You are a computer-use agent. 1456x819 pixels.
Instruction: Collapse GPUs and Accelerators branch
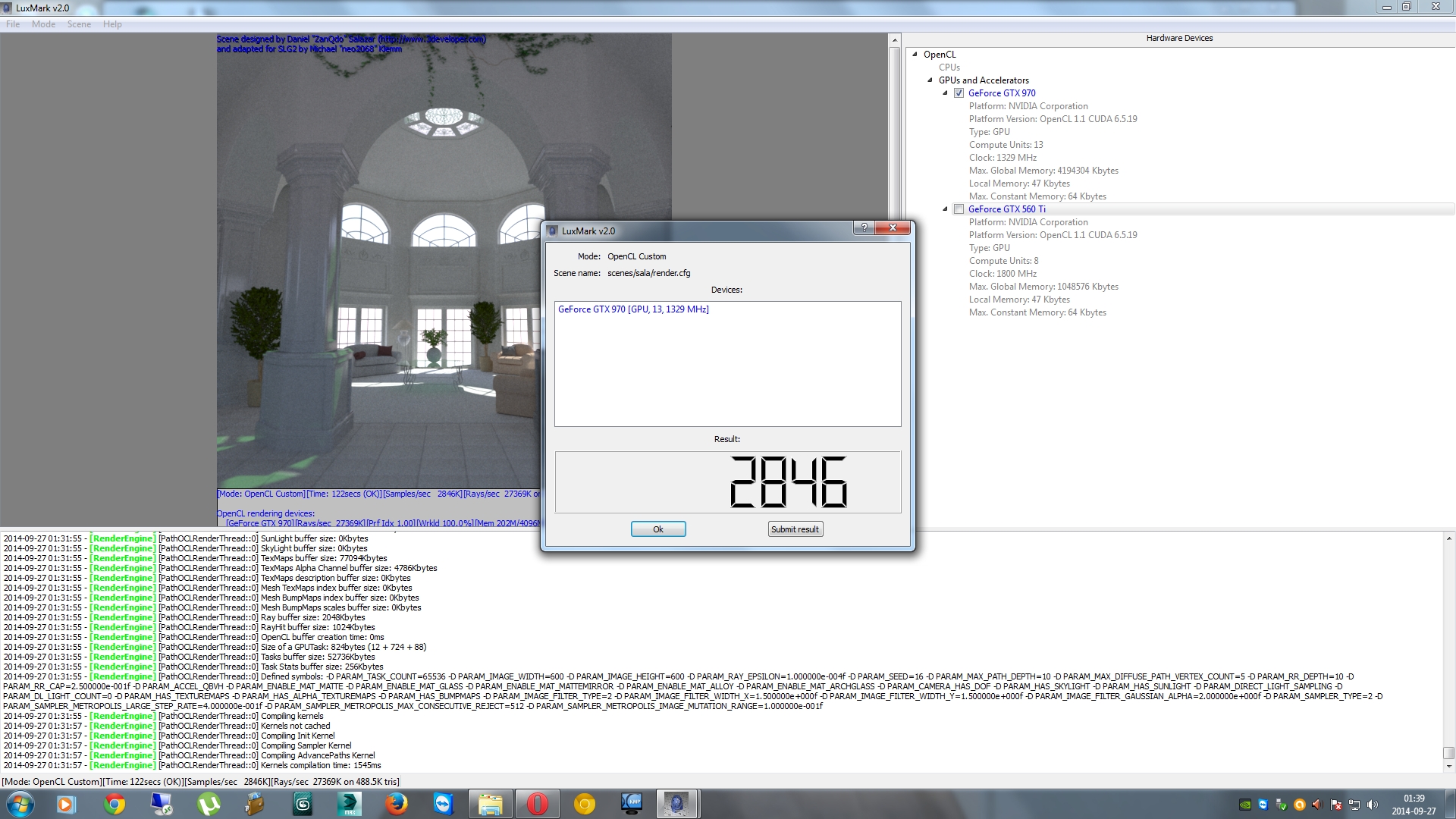pos(930,80)
